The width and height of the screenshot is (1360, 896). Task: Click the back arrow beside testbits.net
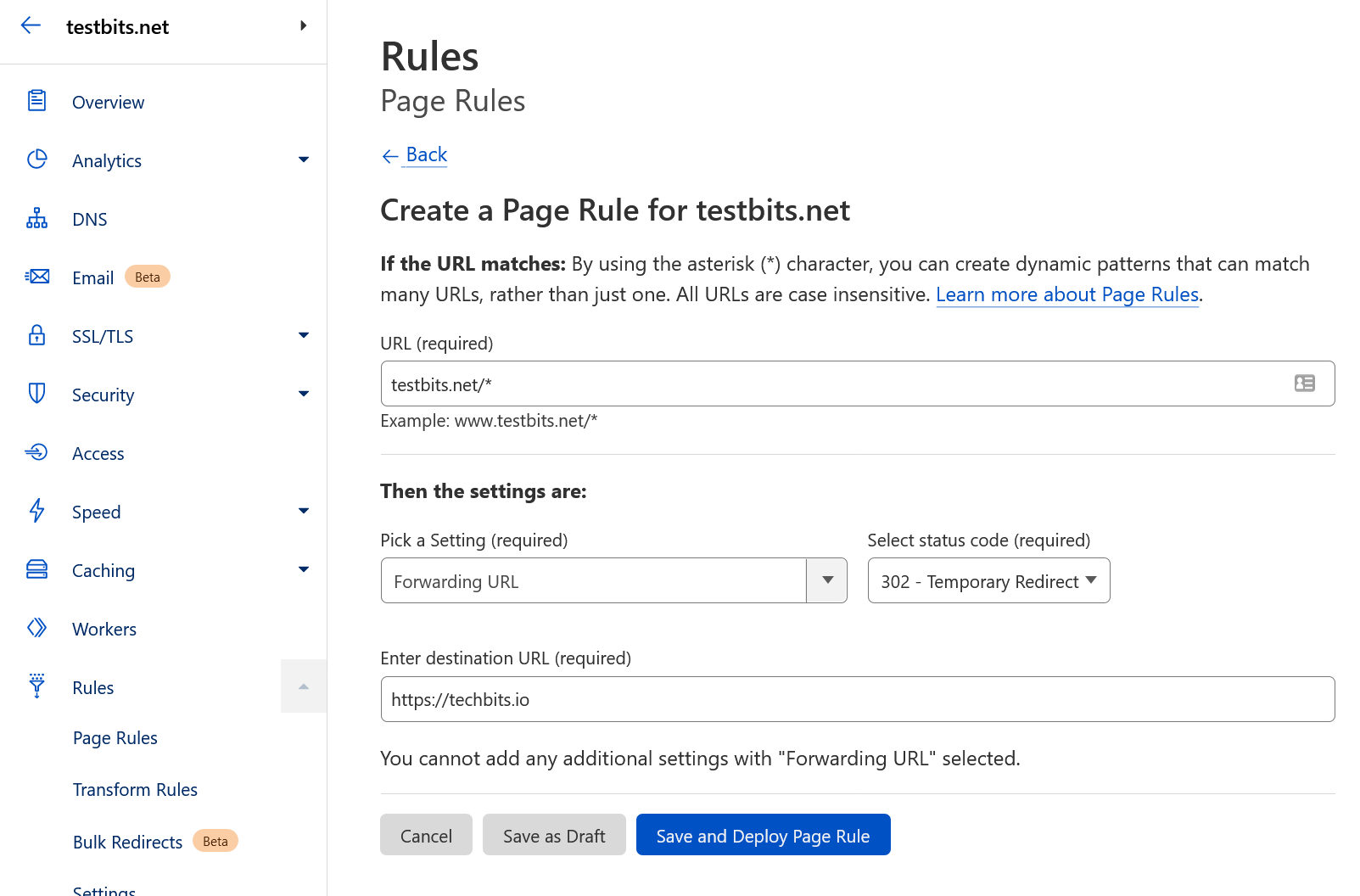click(31, 25)
